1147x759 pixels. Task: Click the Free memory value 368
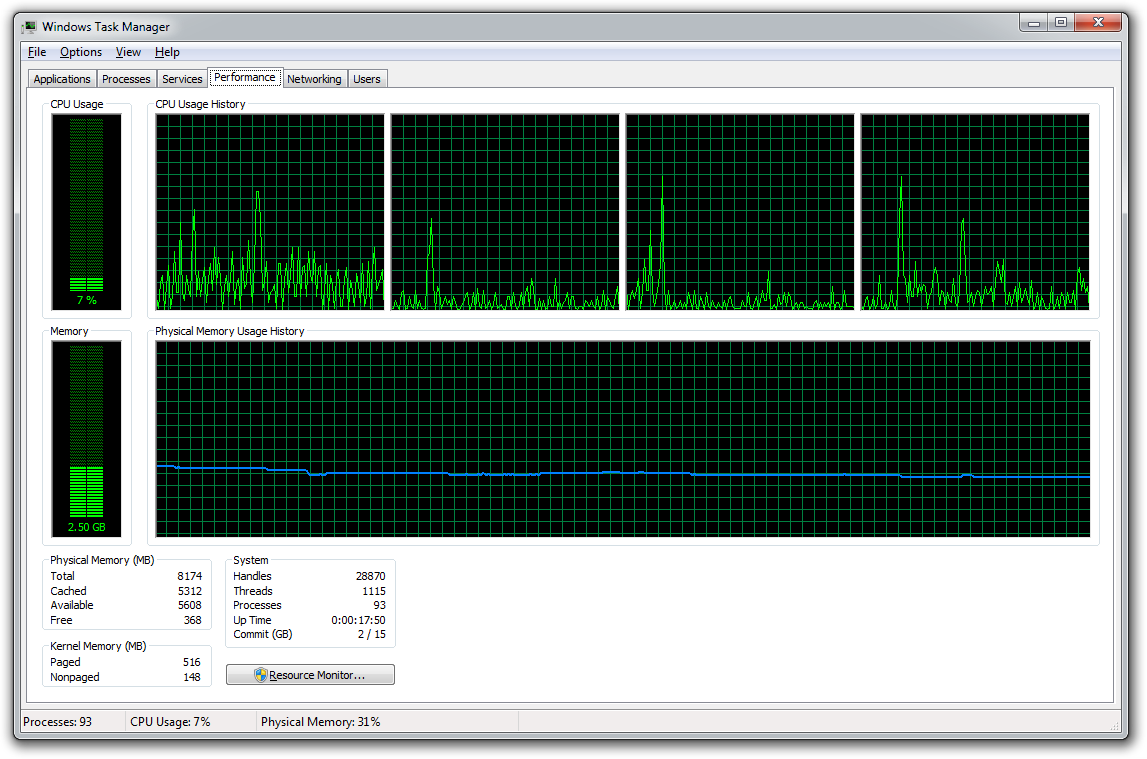click(192, 620)
